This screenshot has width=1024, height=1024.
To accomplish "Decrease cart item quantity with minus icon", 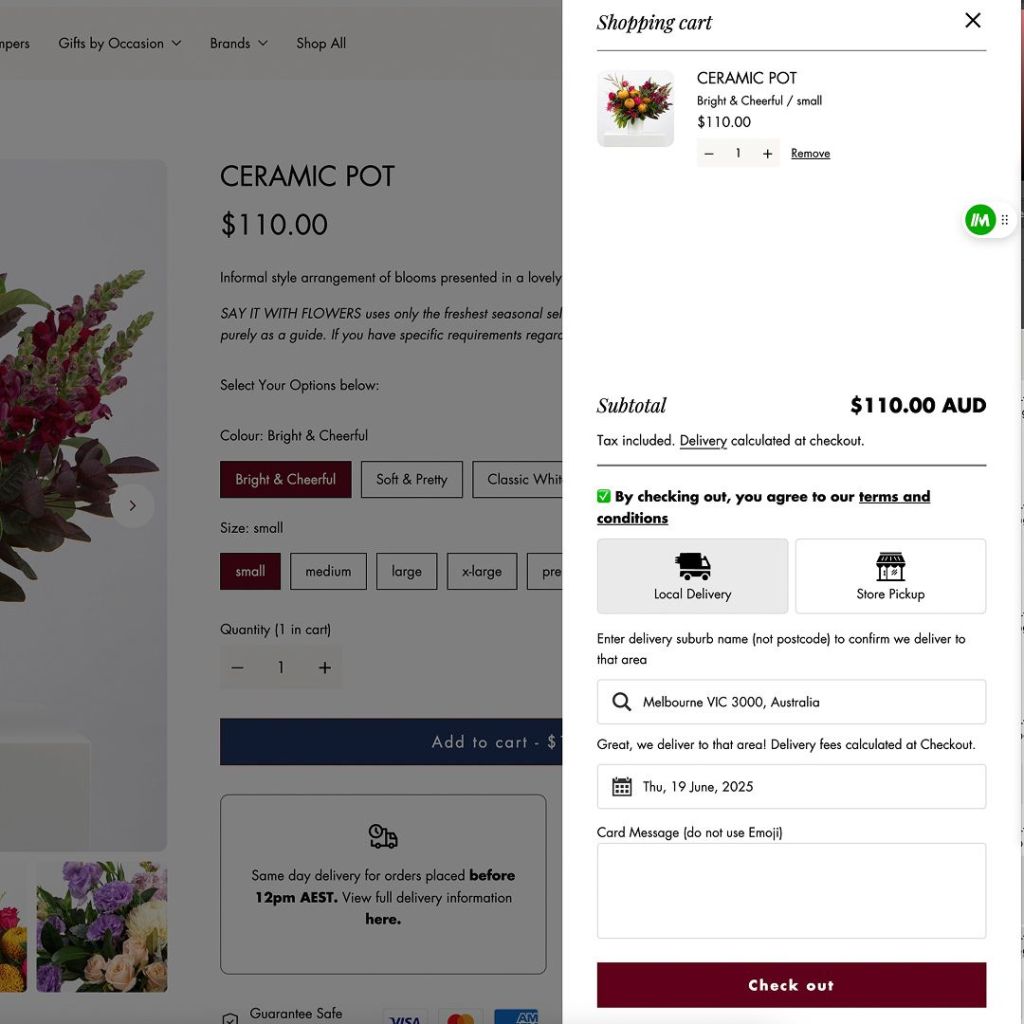I will point(709,153).
